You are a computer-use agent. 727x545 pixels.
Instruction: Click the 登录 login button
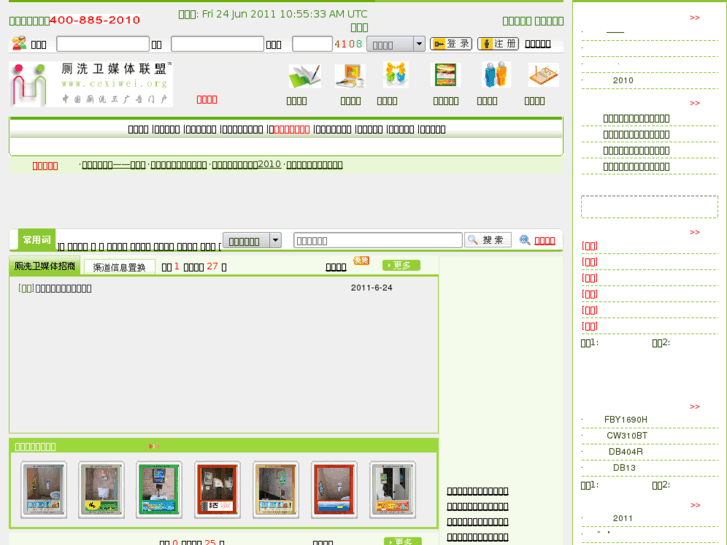[x=451, y=44]
